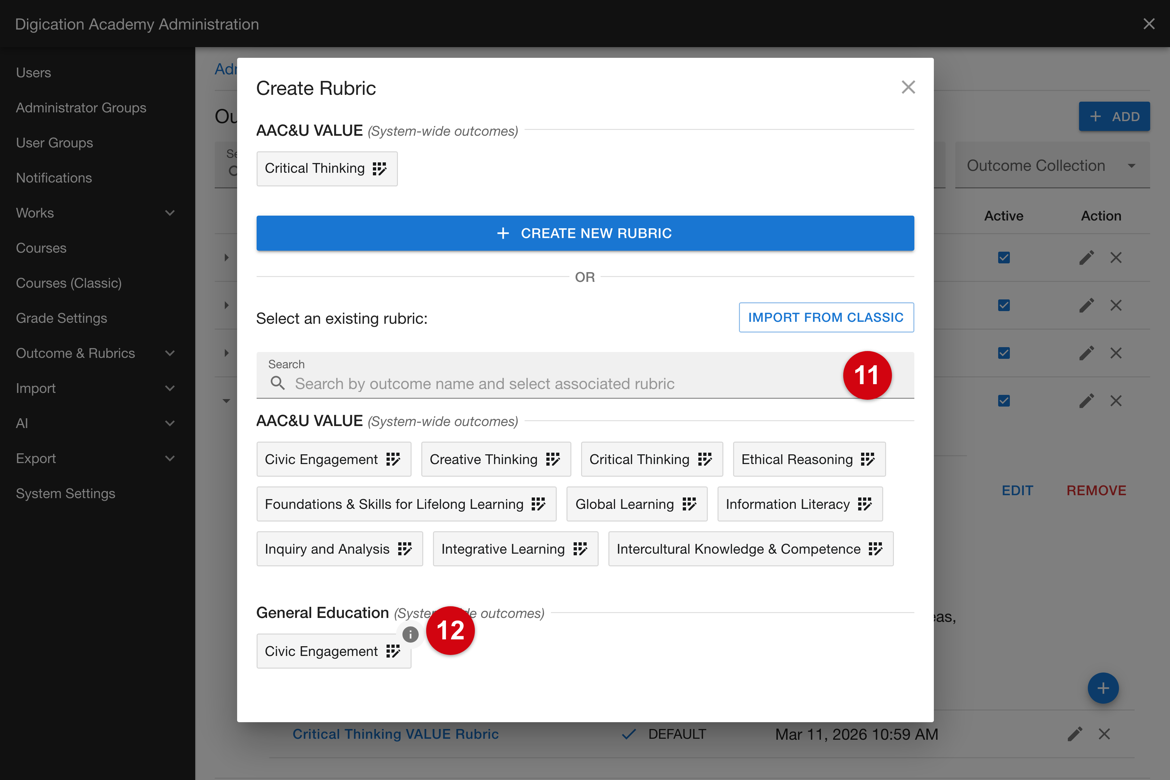Toggle Active checkbox in the first row
This screenshot has height=780, width=1170.
[1004, 258]
